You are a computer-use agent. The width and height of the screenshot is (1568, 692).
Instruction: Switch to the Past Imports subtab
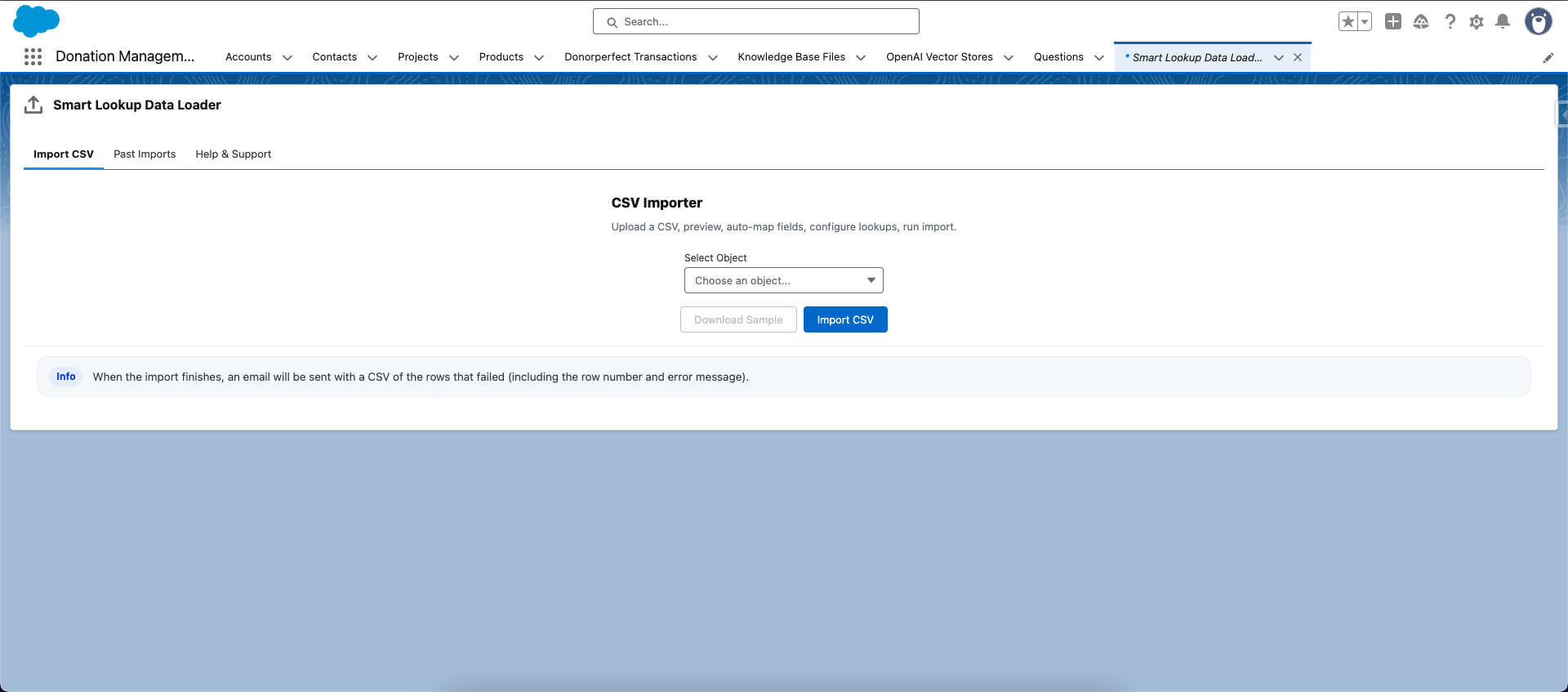[145, 154]
